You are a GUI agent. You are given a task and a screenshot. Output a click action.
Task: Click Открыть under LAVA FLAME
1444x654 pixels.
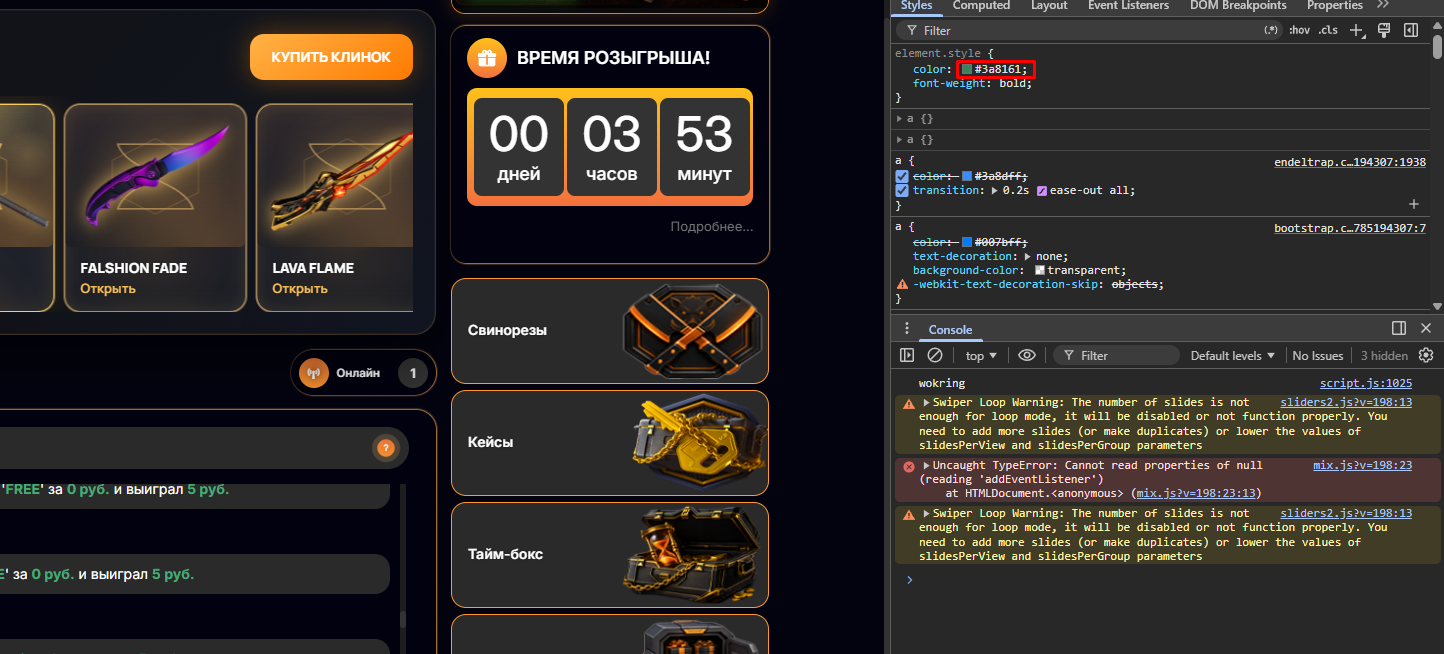(300, 288)
